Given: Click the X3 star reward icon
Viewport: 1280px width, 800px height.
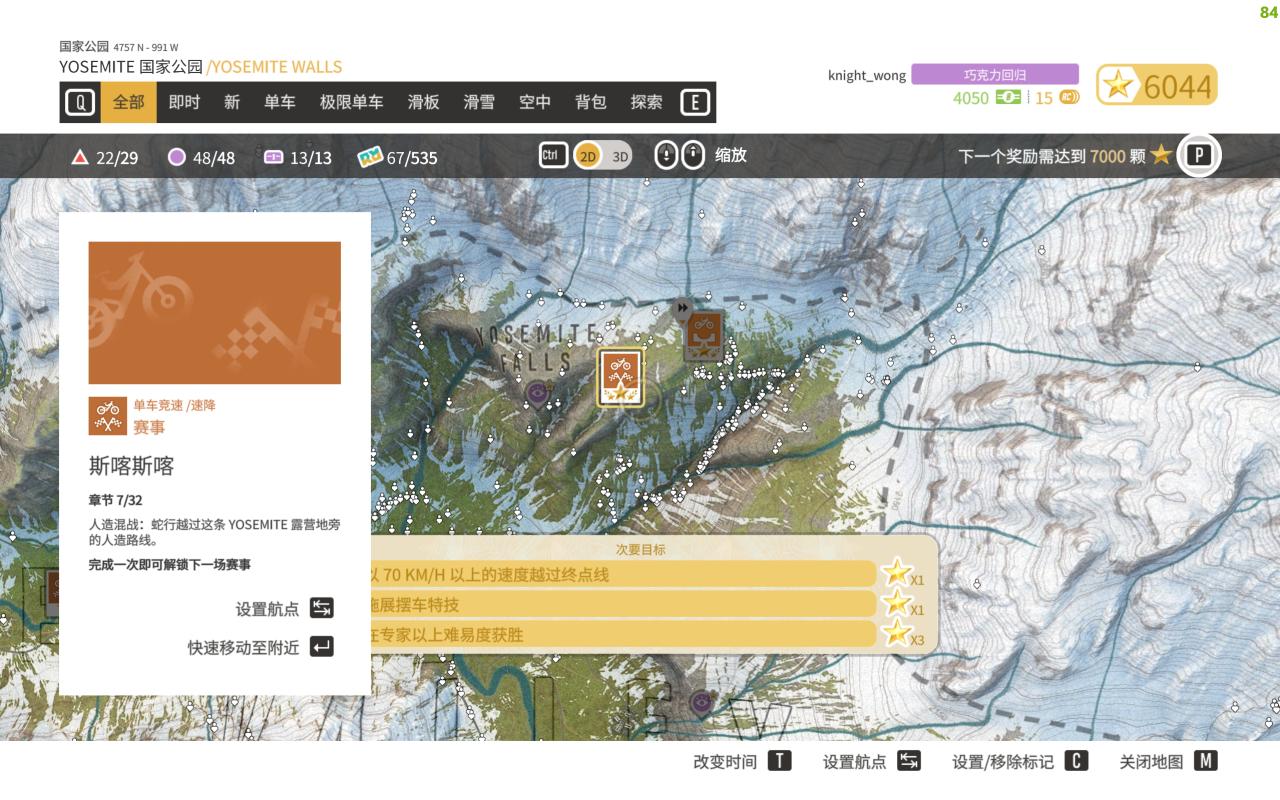Looking at the screenshot, I should (x=897, y=633).
